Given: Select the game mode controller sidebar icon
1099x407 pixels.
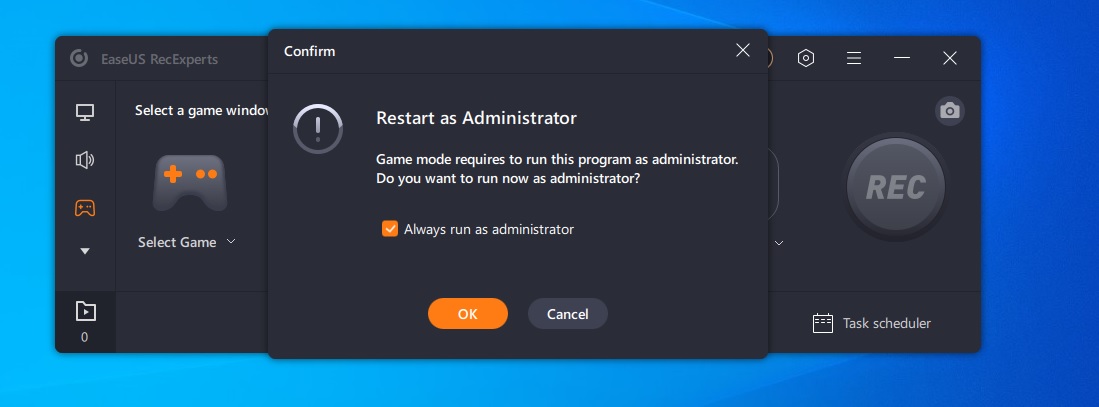Looking at the screenshot, I should tap(85, 208).
